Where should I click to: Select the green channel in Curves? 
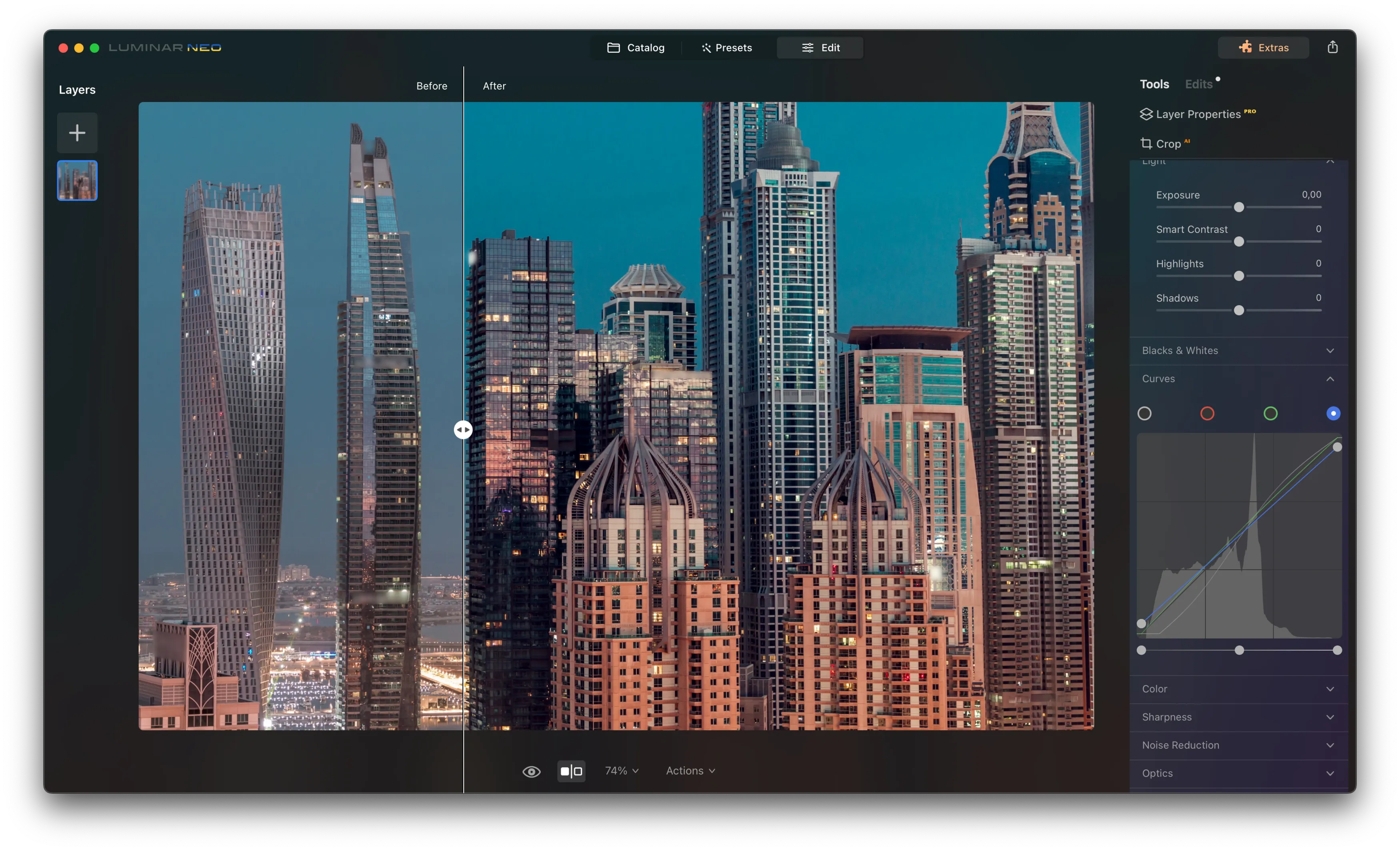click(1271, 413)
